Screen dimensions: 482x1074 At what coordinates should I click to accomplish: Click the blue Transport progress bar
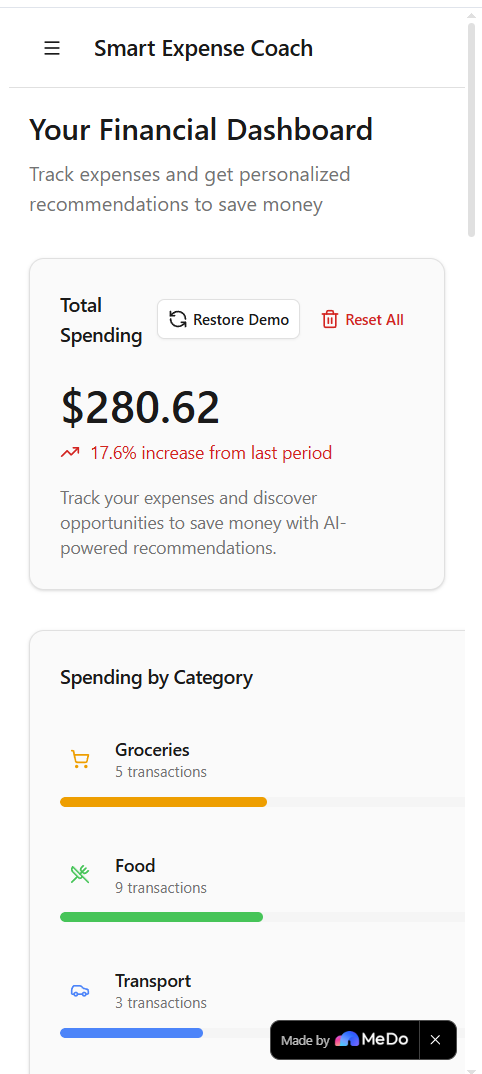131,1033
